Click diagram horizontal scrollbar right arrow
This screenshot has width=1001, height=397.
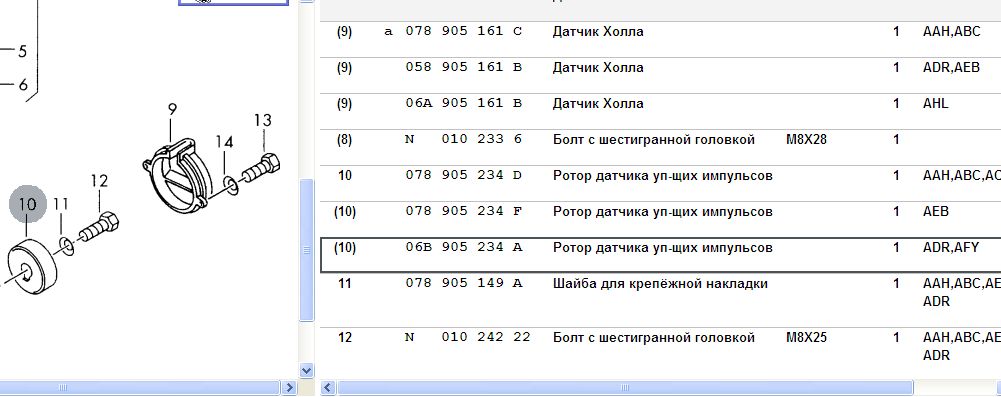289,387
